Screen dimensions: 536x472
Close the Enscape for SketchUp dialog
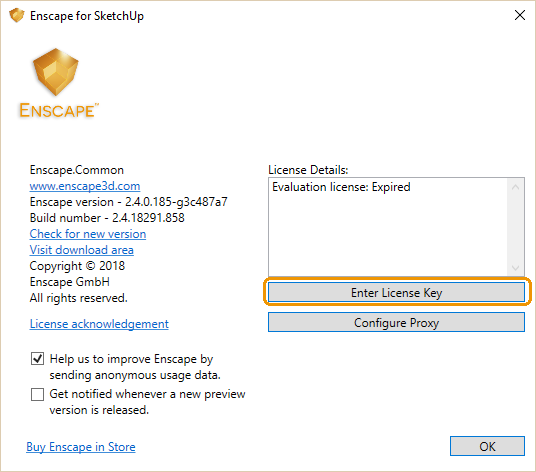point(520,15)
